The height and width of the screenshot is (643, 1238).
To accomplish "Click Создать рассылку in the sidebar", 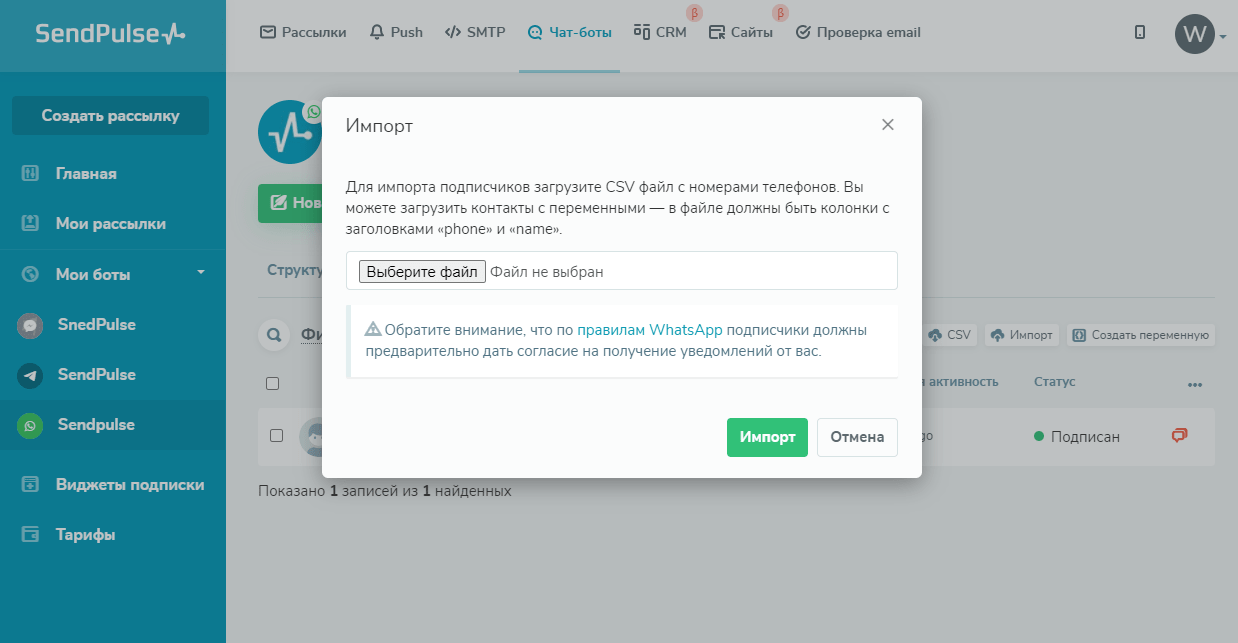I will point(110,116).
